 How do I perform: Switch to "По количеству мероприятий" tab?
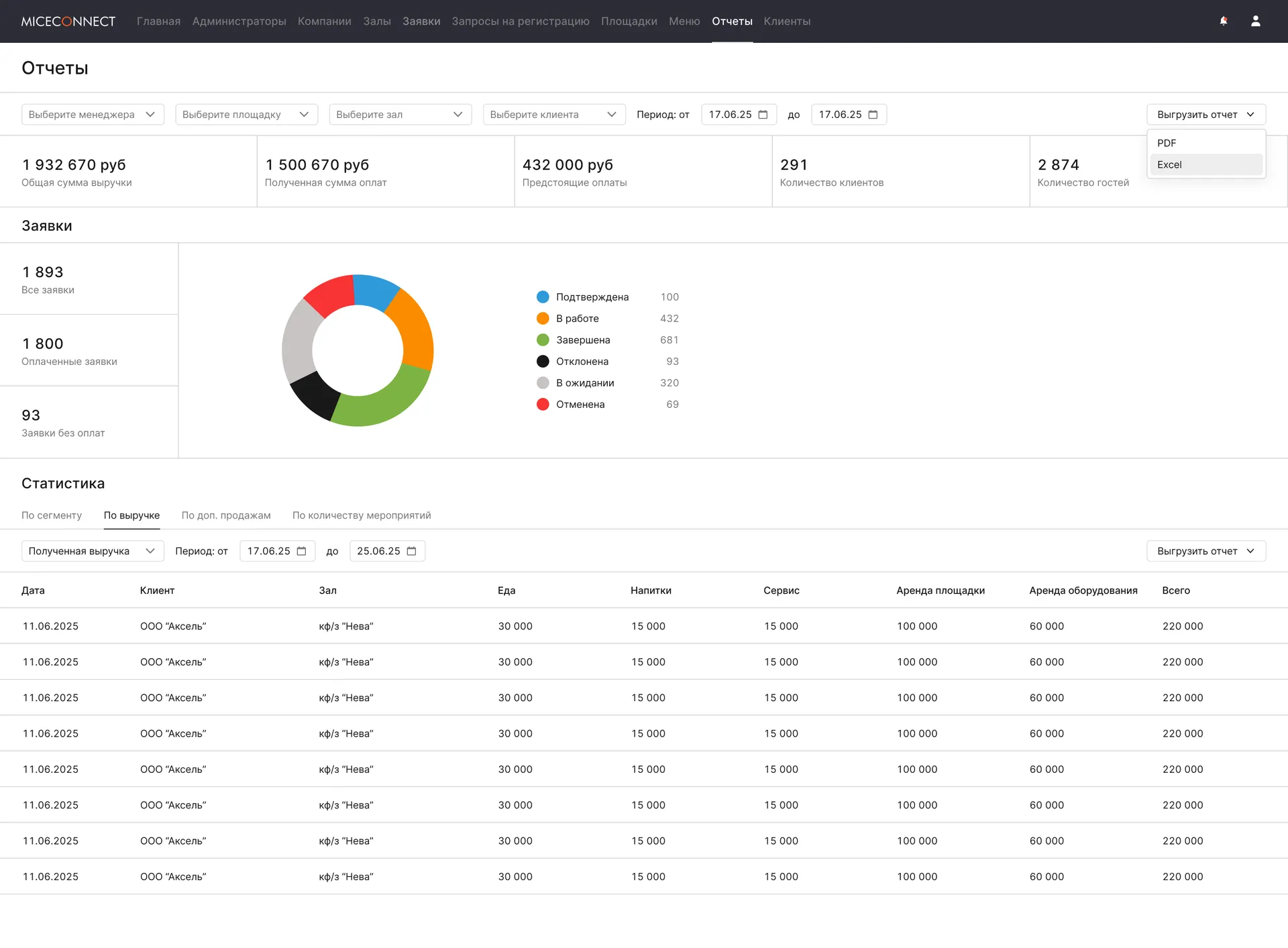coord(362,515)
